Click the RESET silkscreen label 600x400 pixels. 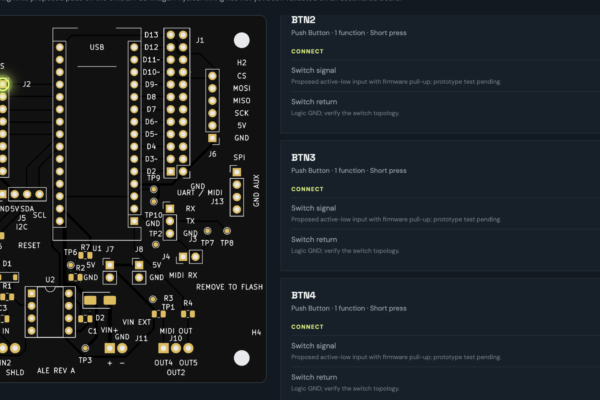pos(29,245)
